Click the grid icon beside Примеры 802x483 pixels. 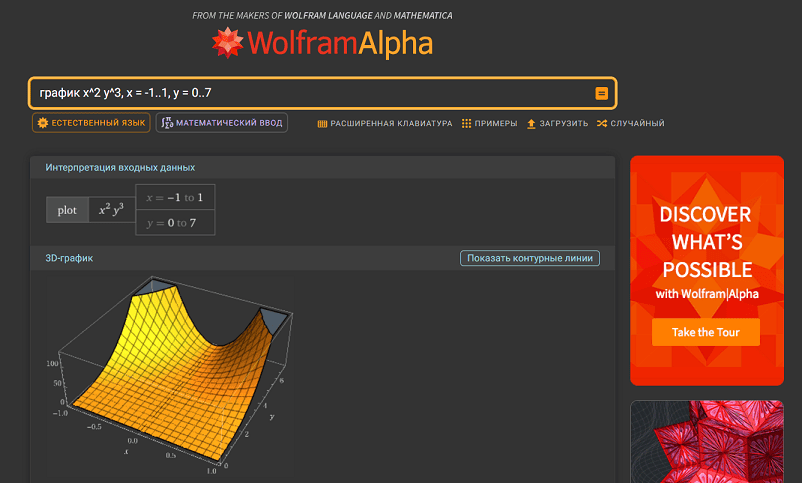(x=466, y=123)
